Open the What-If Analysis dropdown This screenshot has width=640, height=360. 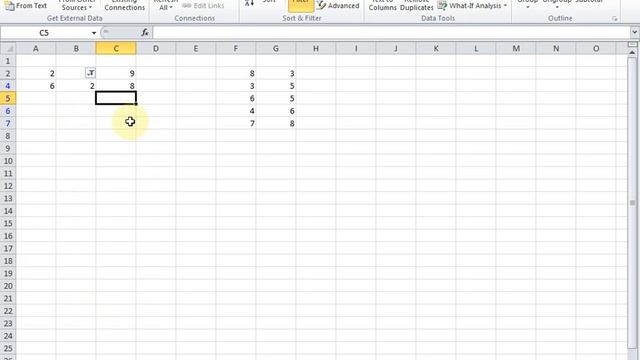472,6
